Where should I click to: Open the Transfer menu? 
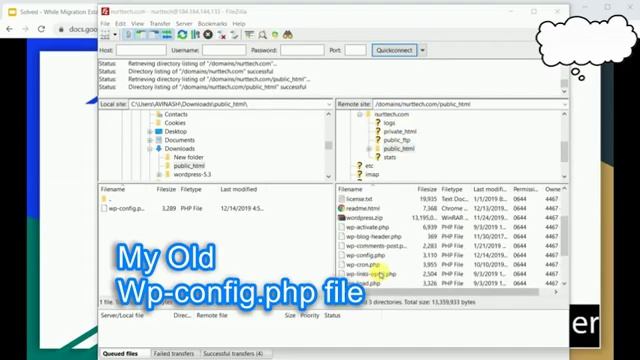tap(160, 24)
